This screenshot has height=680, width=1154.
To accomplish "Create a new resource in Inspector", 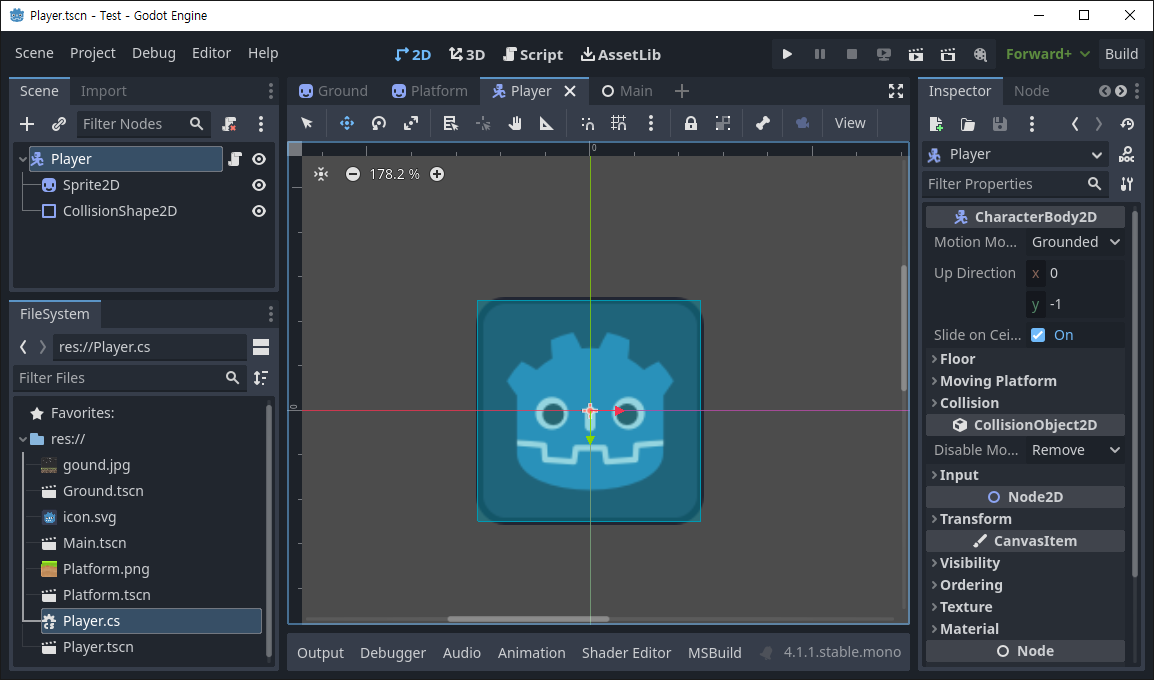I will pos(936,124).
